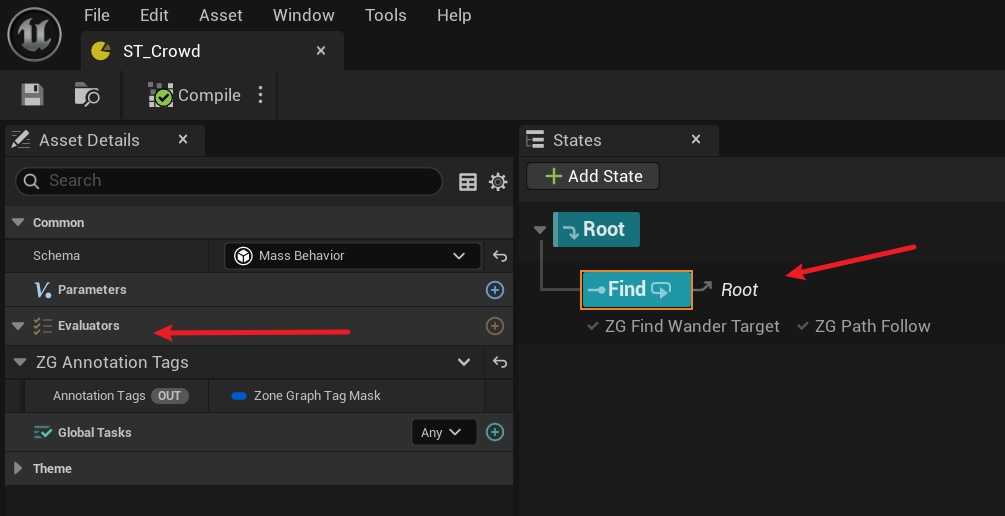Collapse the Root state tree arrow
Image resolution: width=1005 pixels, height=516 pixels.
[x=540, y=230]
